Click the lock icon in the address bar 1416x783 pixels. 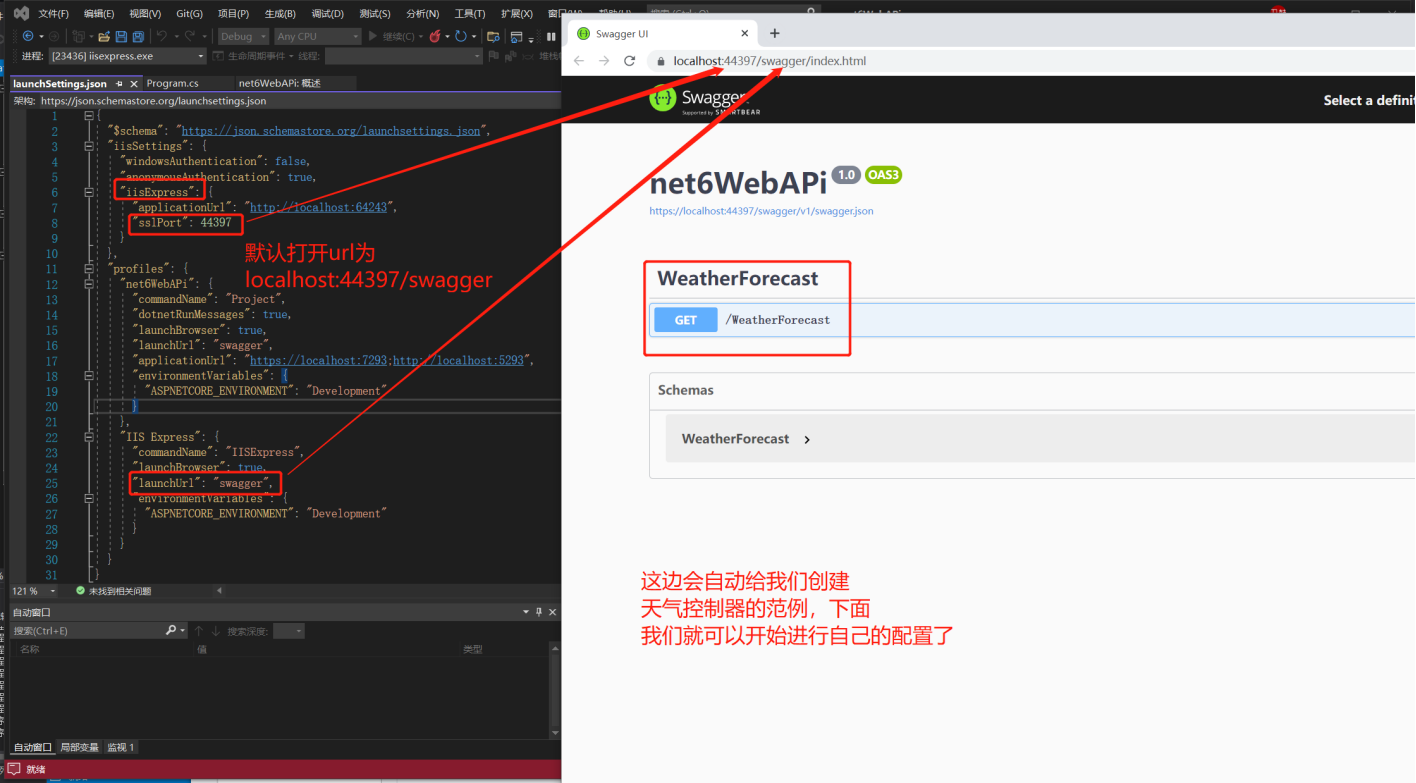point(661,61)
